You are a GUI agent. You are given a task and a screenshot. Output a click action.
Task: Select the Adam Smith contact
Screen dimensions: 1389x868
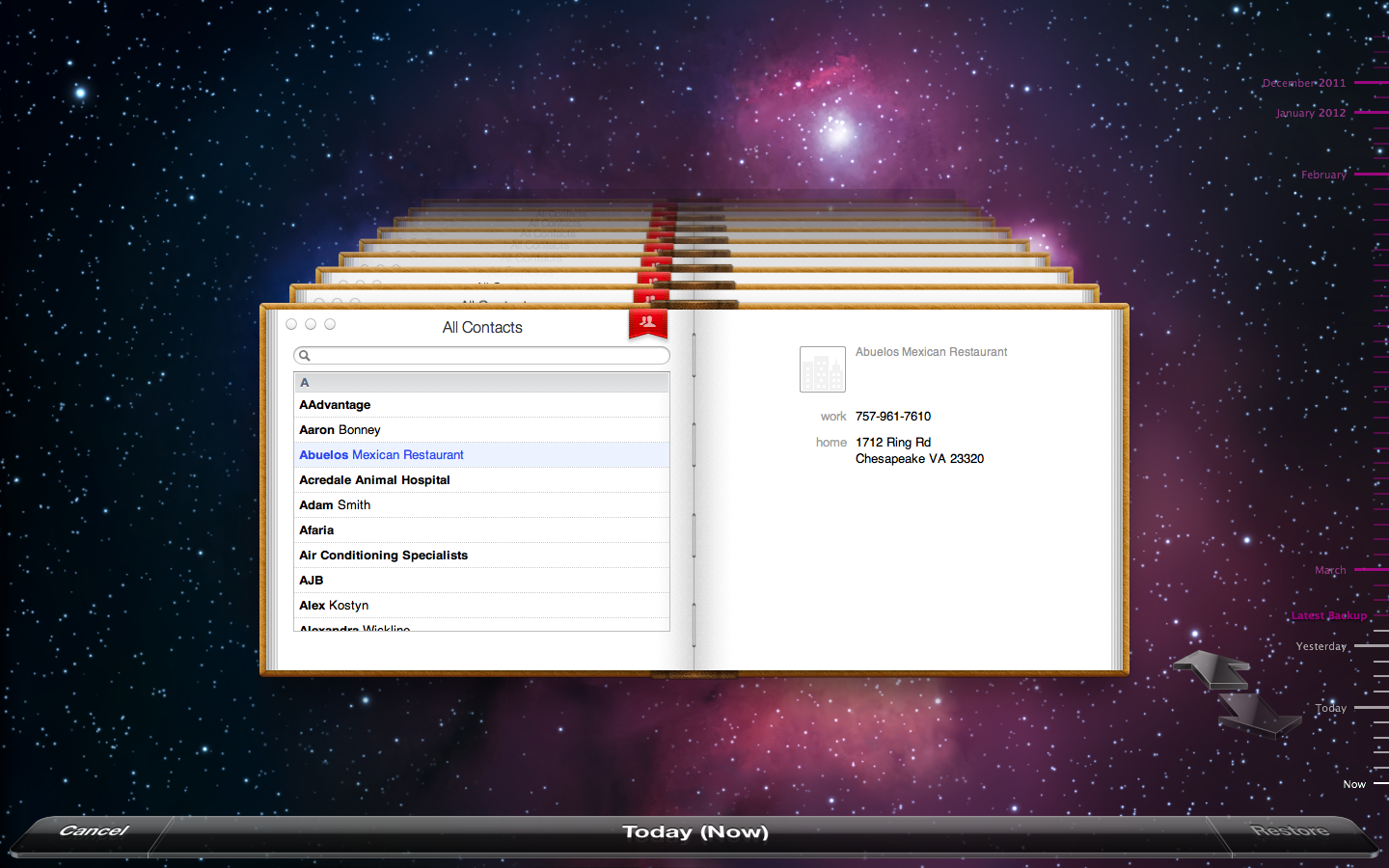point(481,505)
